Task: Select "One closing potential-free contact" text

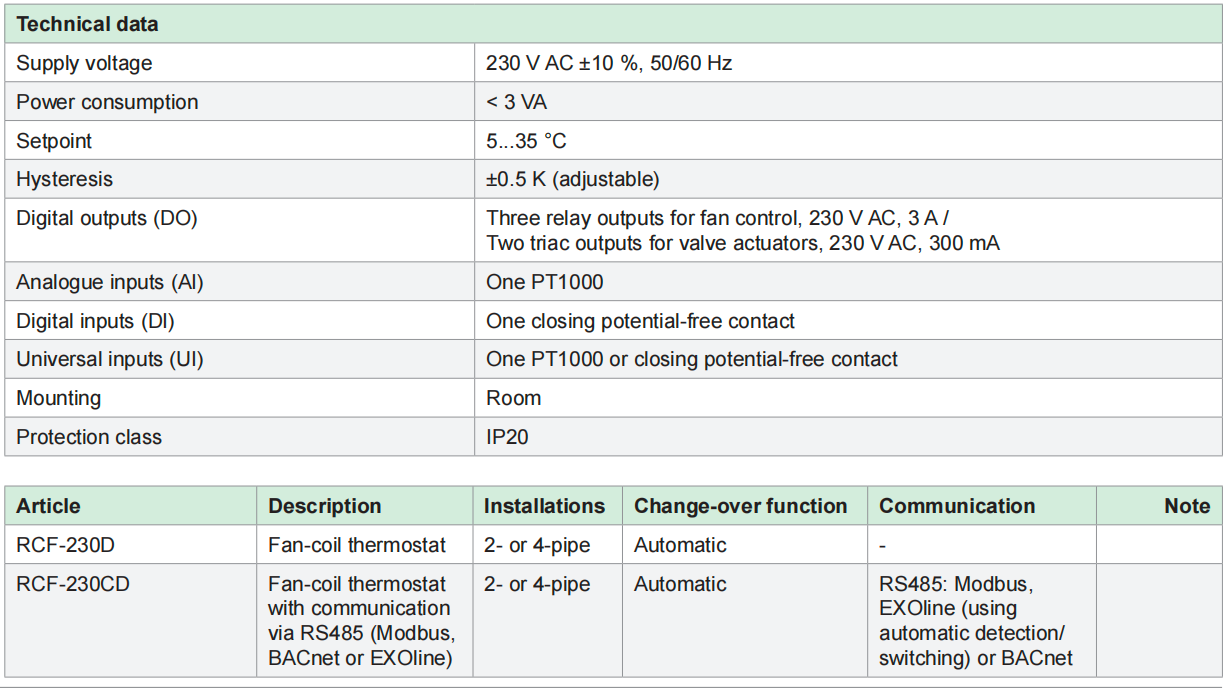Action: [x=640, y=321]
